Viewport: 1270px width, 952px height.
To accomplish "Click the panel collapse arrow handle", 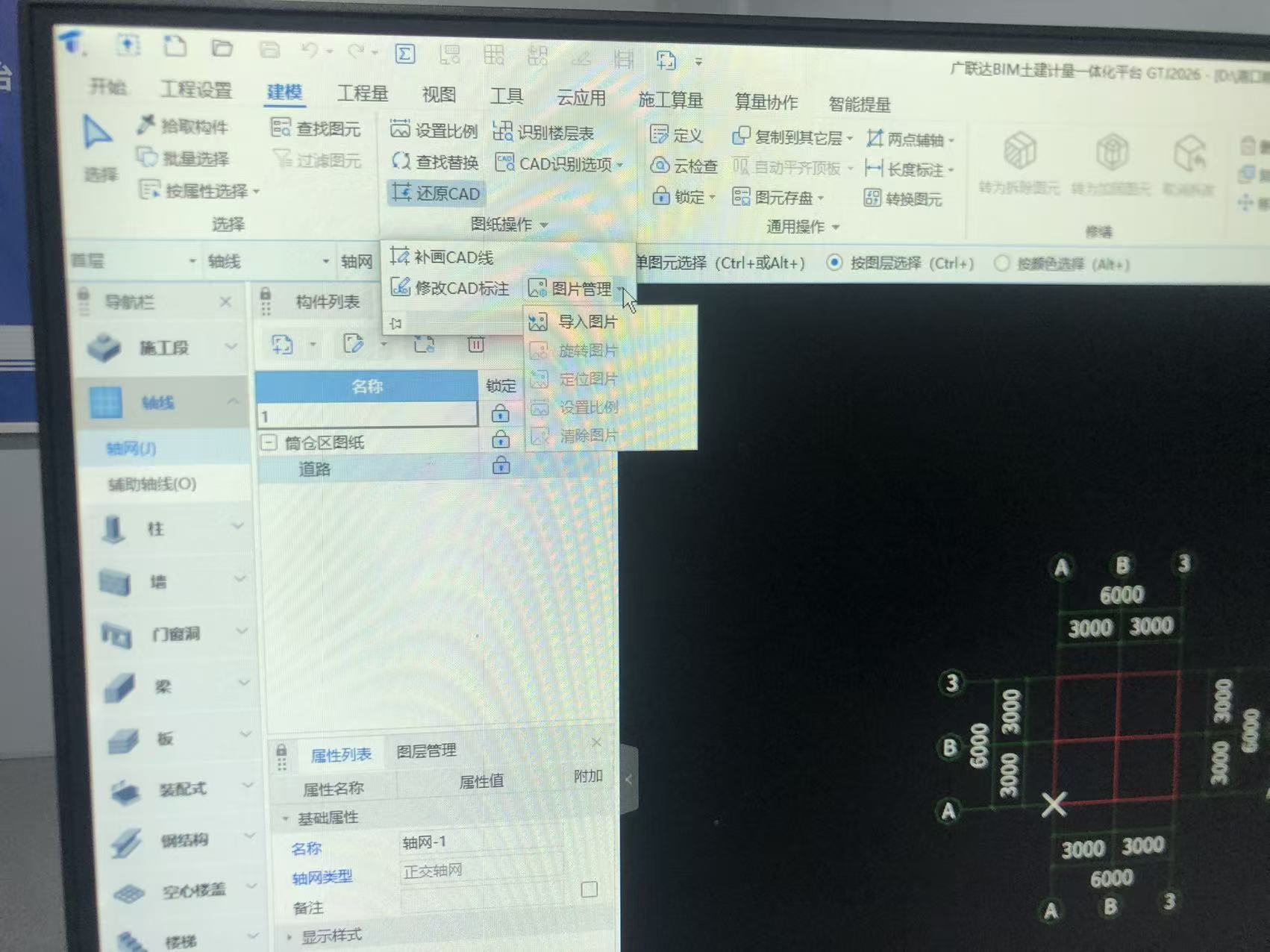I will tap(629, 778).
